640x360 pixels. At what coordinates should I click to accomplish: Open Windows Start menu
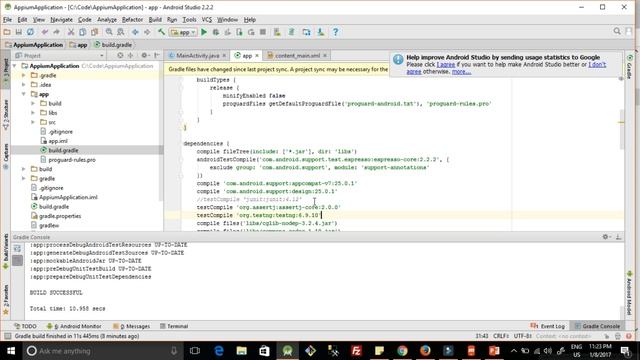point(11,351)
